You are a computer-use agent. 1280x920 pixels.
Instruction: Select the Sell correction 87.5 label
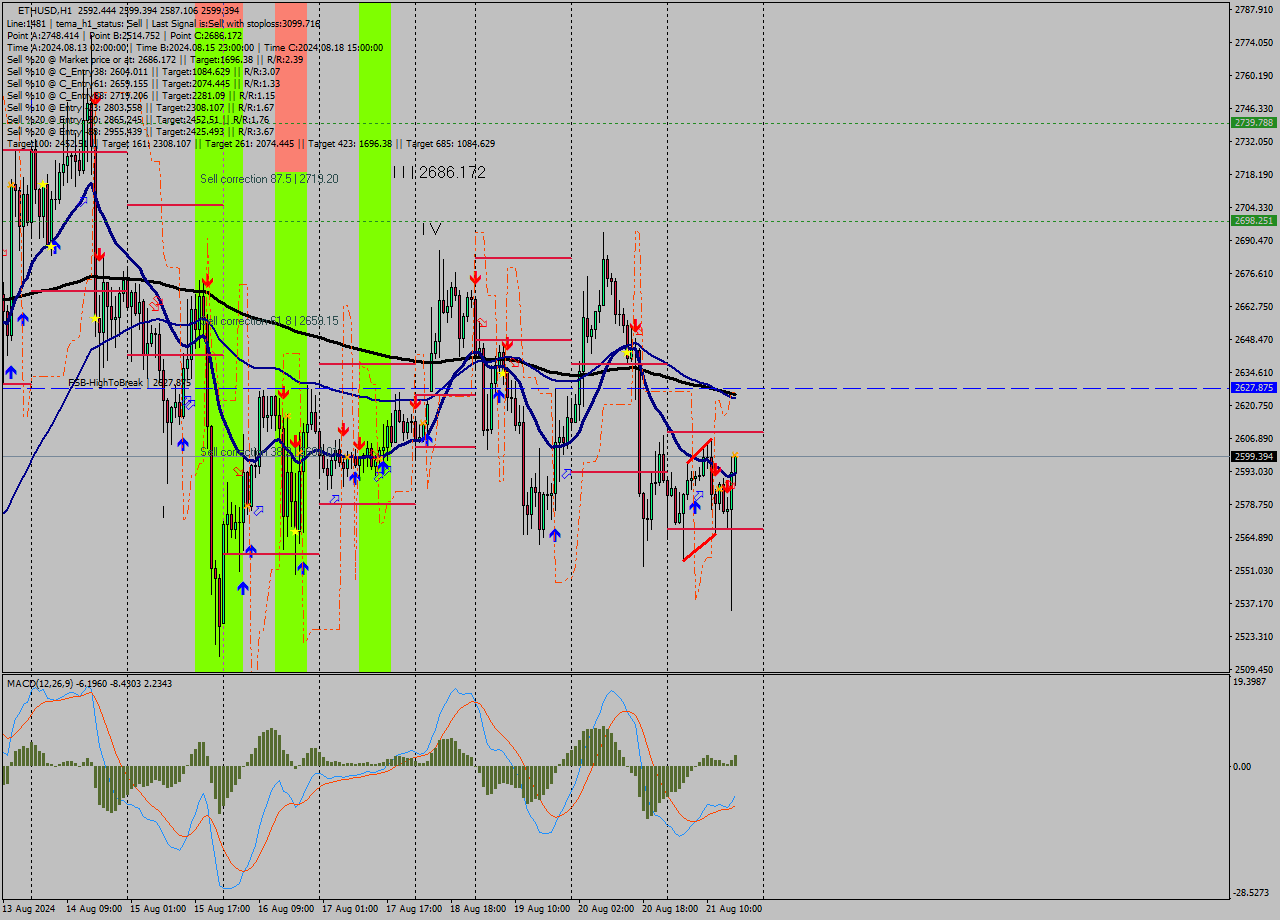(x=269, y=179)
